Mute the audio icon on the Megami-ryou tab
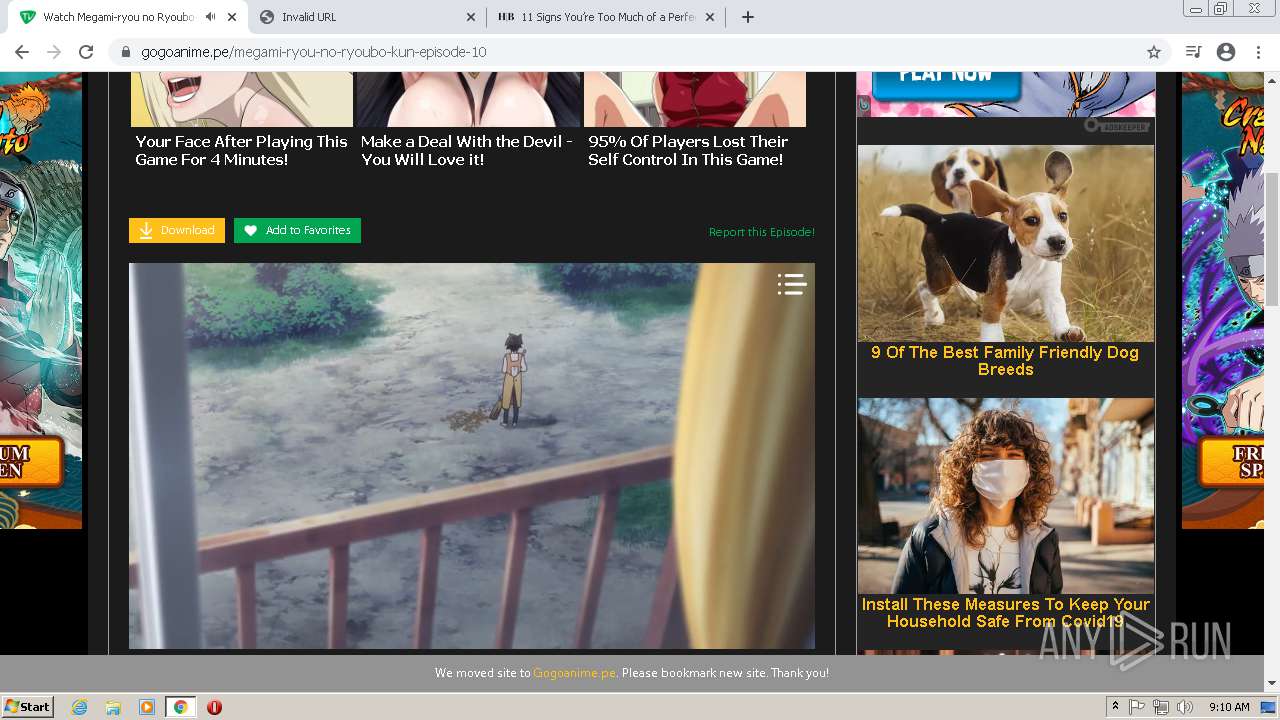1280x720 pixels. (x=210, y=17)
